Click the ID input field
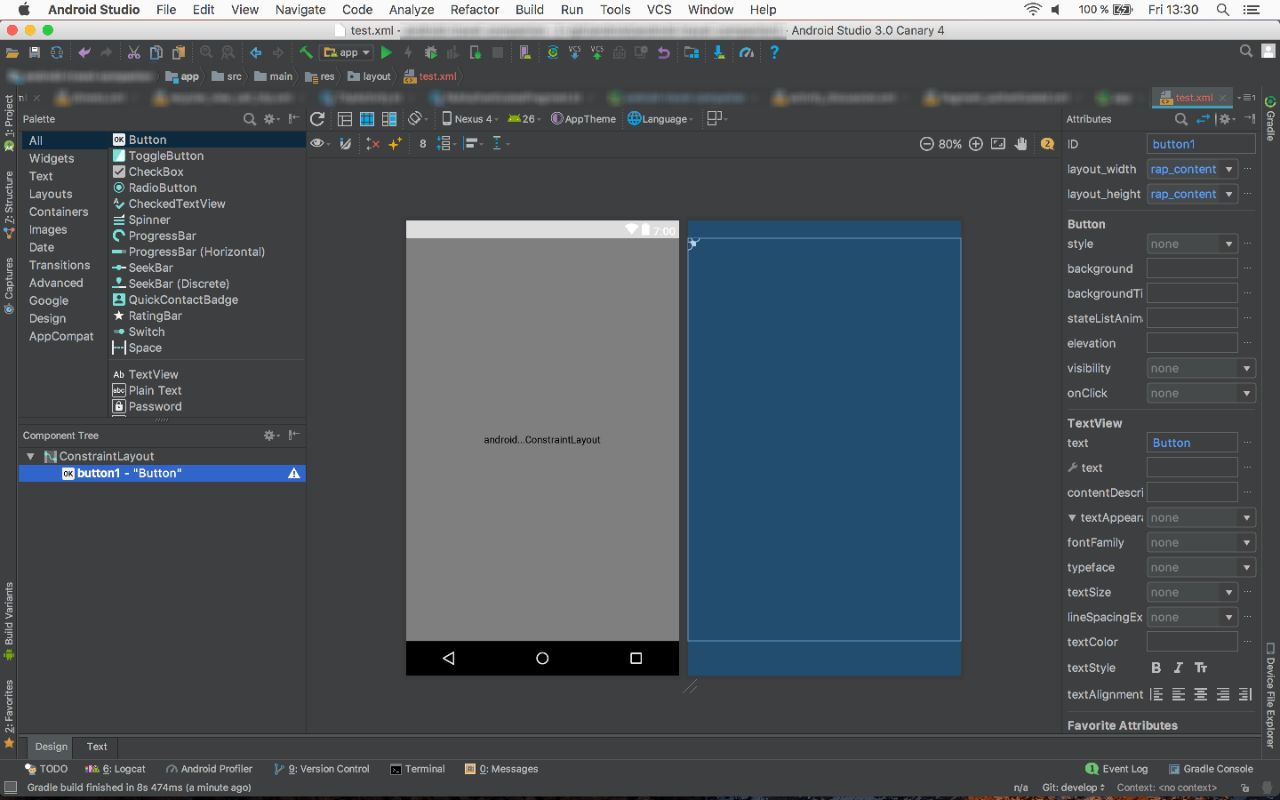 1200,144
